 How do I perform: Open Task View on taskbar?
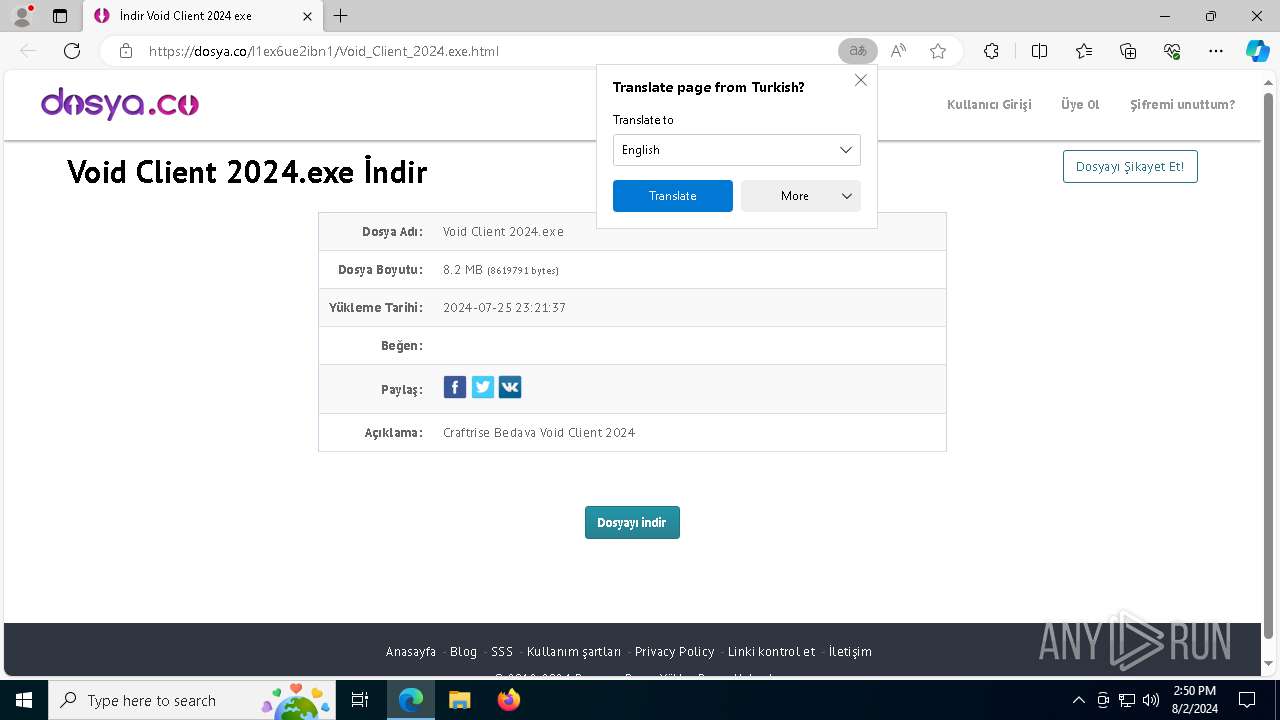click(x=361, y=700)
